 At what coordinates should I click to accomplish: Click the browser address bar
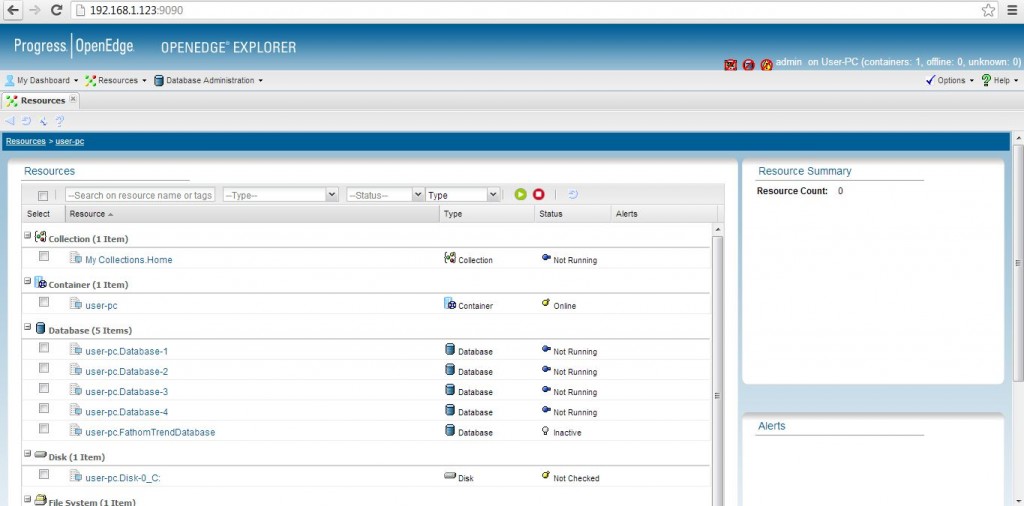point(522,10)
